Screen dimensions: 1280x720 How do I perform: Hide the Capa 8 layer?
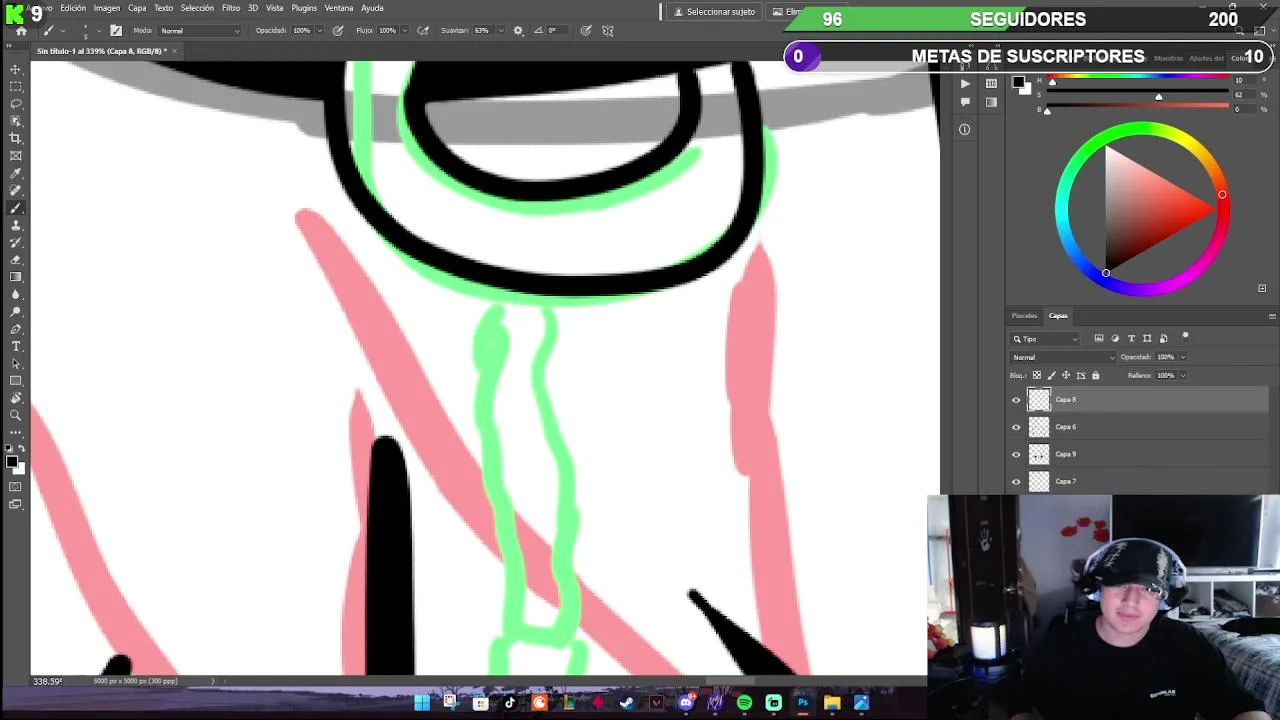pos(1016,400)
